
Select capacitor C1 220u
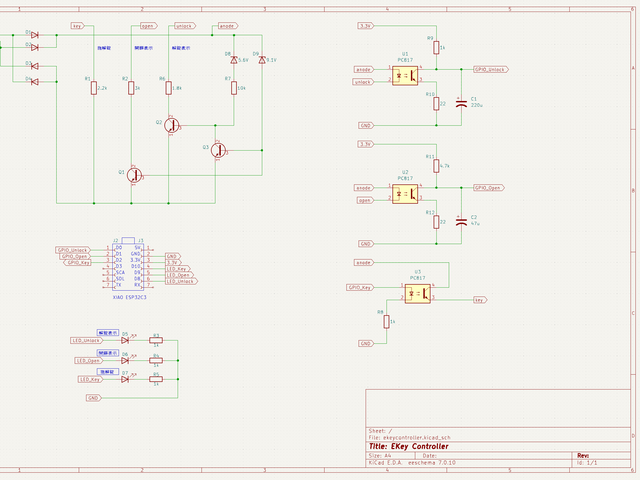coord(460,101)
